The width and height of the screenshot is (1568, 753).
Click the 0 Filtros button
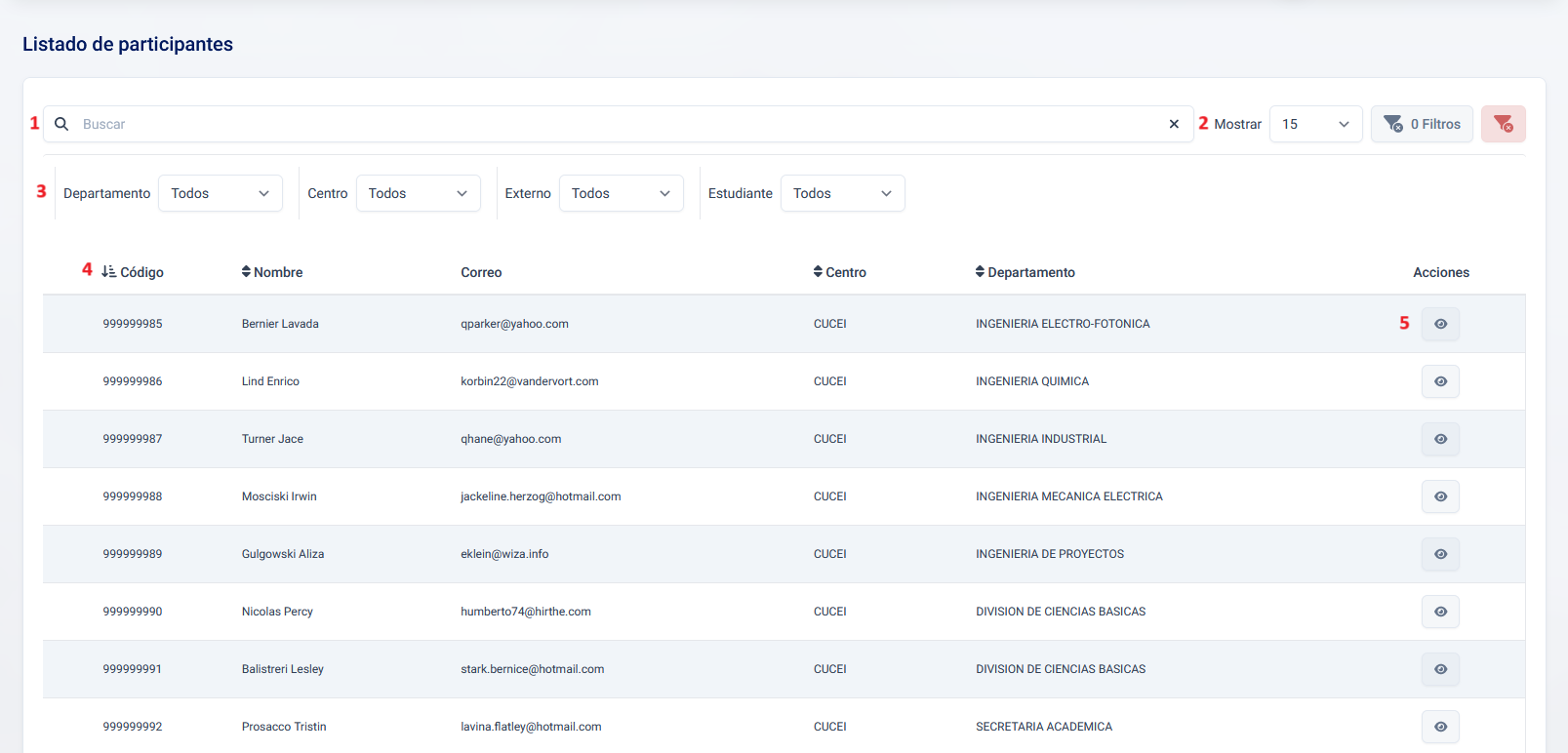[x=1422, y=124]
